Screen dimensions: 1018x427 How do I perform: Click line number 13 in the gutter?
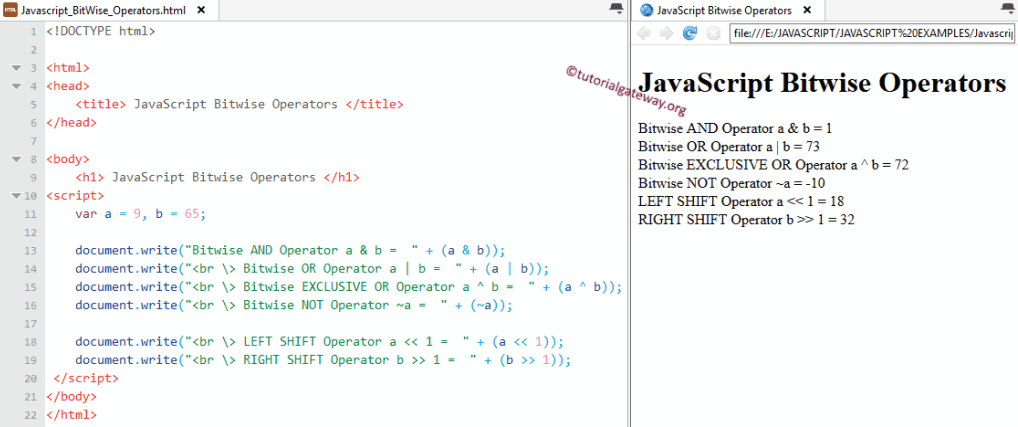32,250
